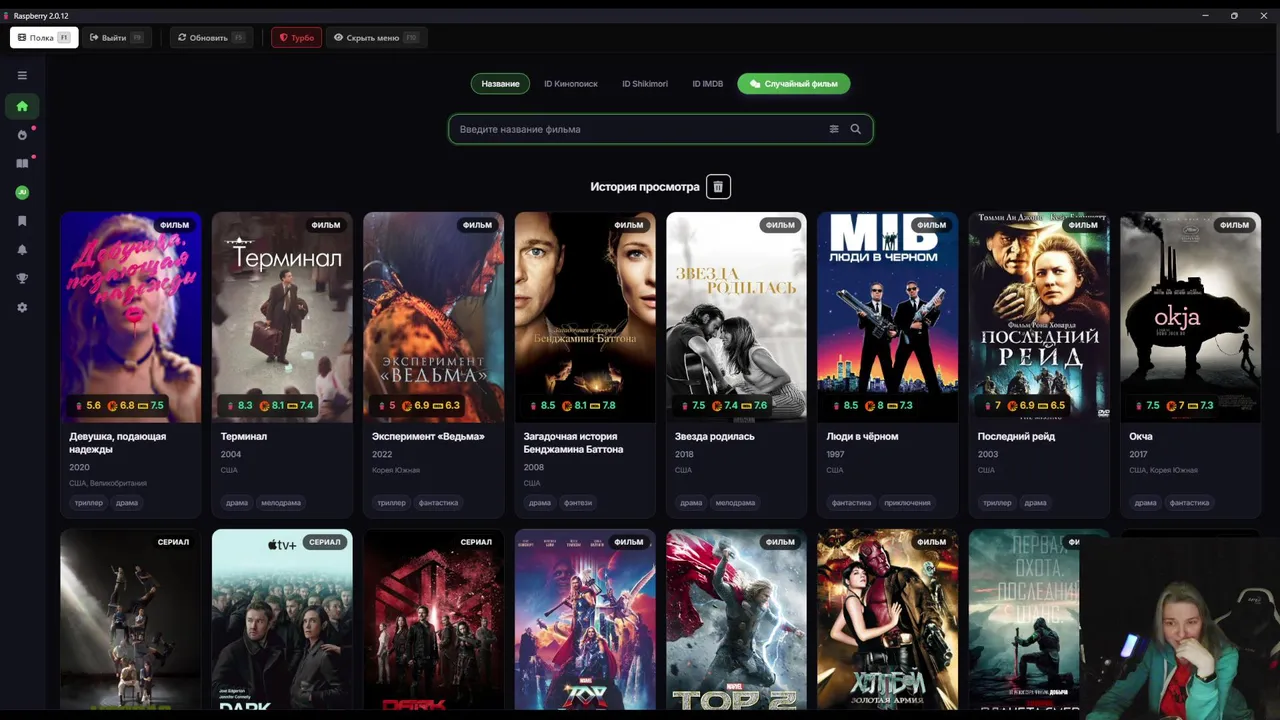Viewport: 1280px width, 720px height.
Task: Open search filters icon in the search field
Action: tap(834, 129)
